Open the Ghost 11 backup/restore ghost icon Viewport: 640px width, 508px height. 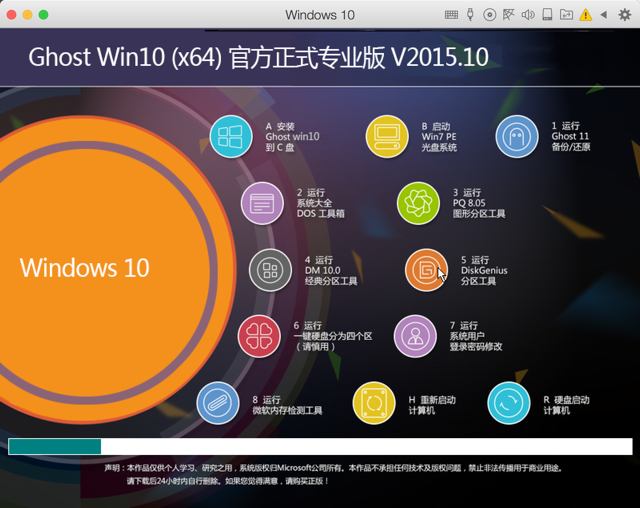pos(517,136)
